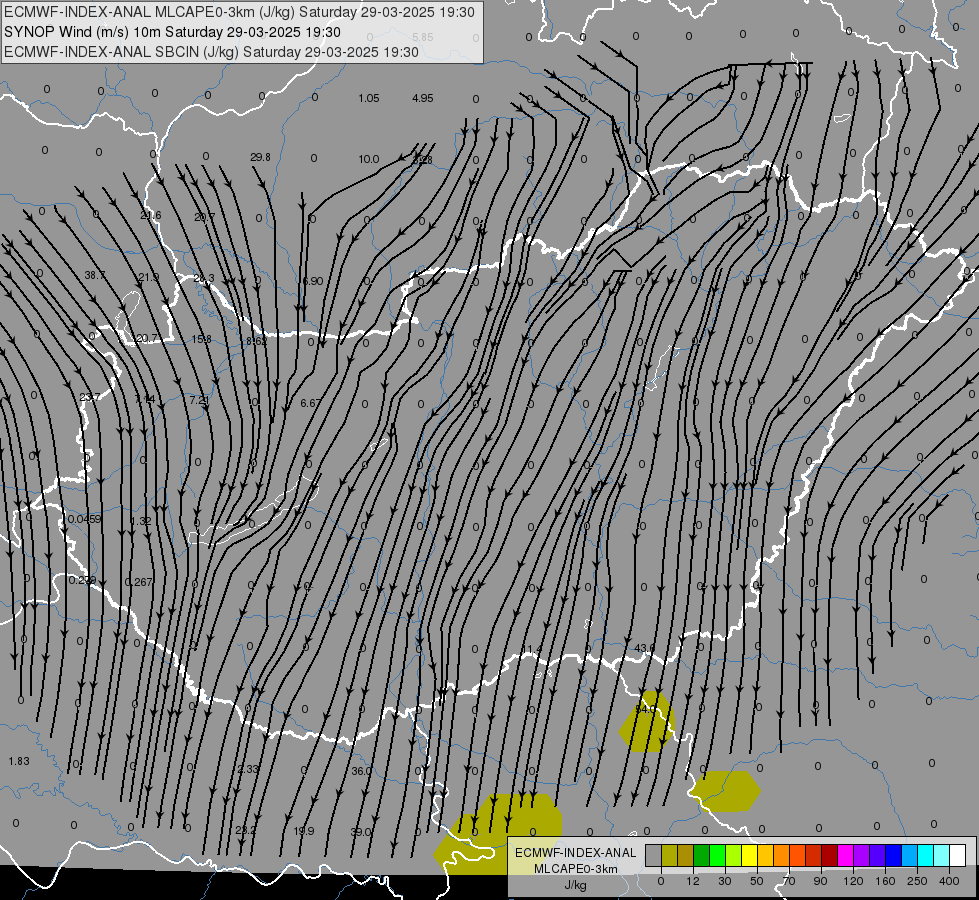This screenshot has height=900, width=979.
Task: Click the map value '39.0'
Action: click(x=360, y=832)
